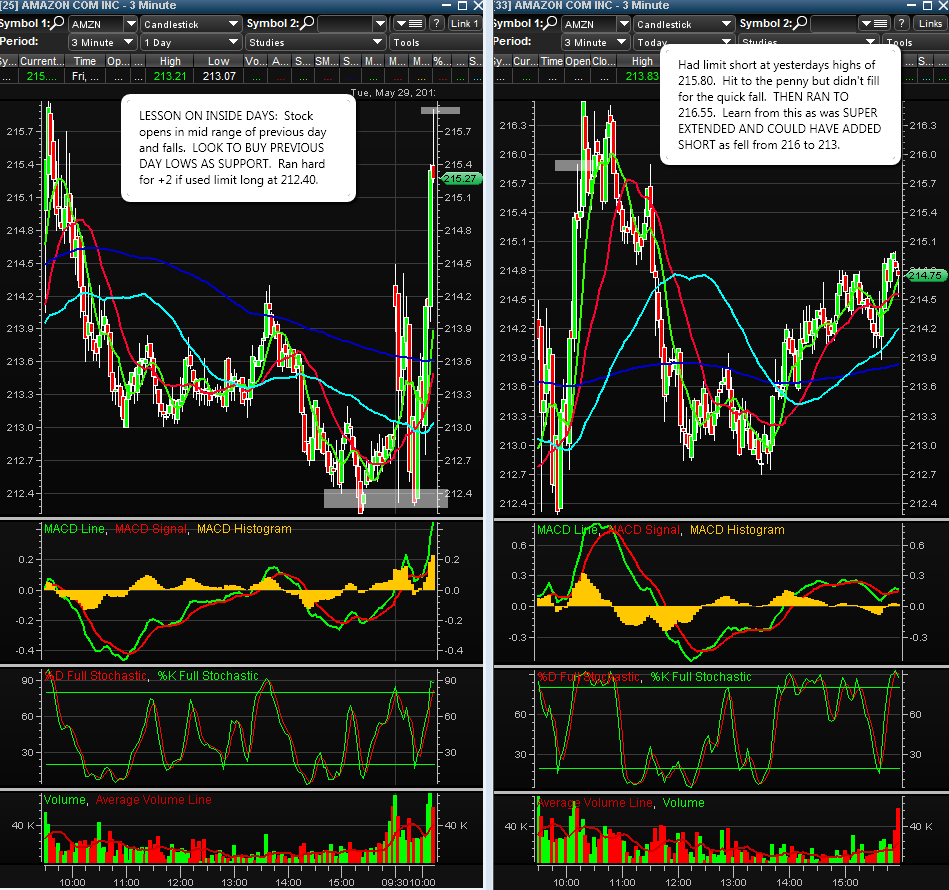Click Volume legend label in right window

[x=683, y=803]
